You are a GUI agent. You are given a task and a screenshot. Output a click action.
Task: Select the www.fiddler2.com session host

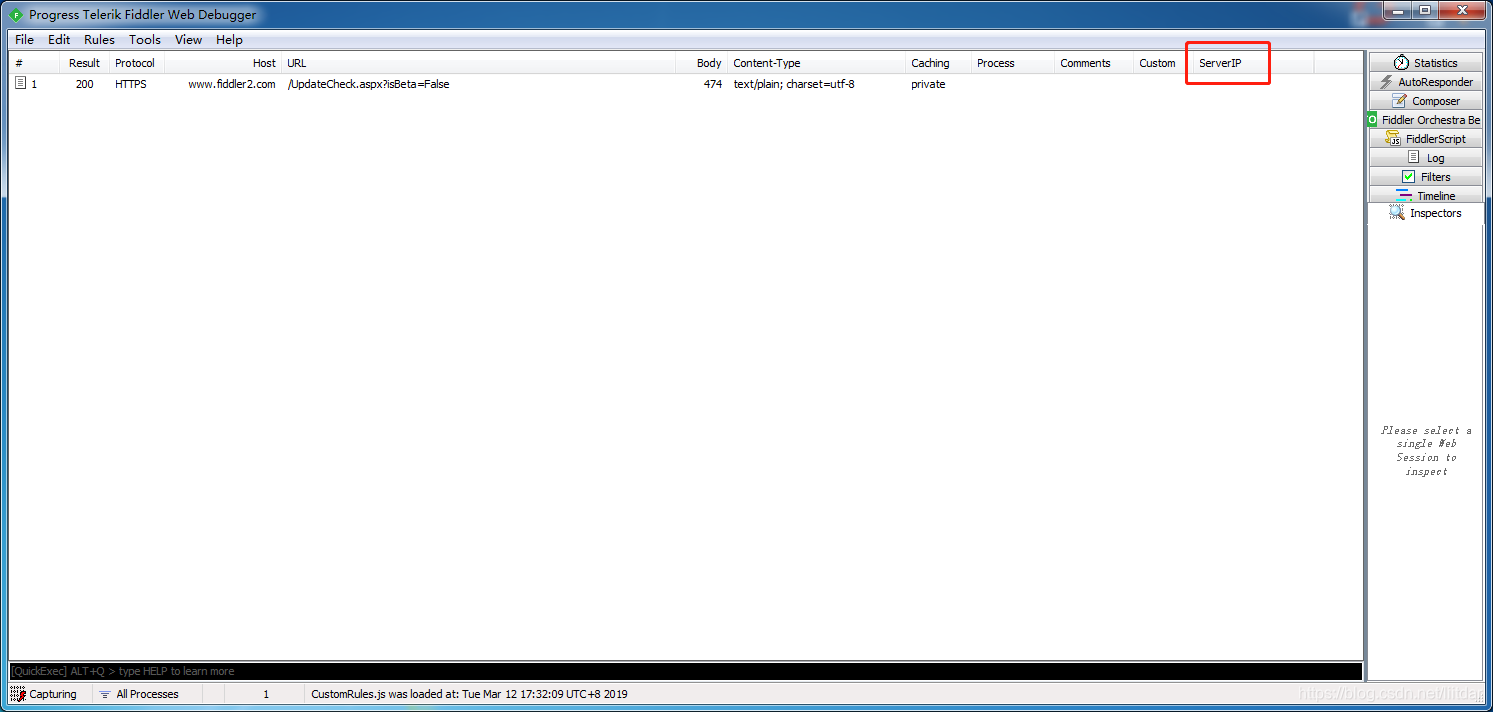click(x=231, y=84)
